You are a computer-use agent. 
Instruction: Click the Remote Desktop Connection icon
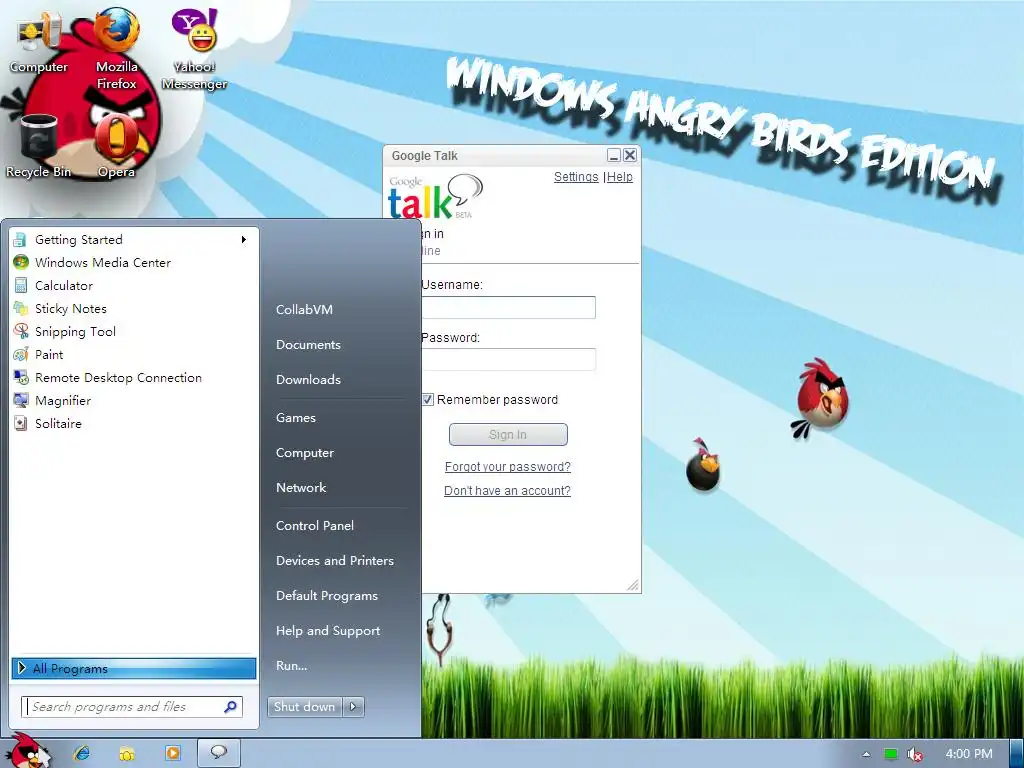click(21, 377)
